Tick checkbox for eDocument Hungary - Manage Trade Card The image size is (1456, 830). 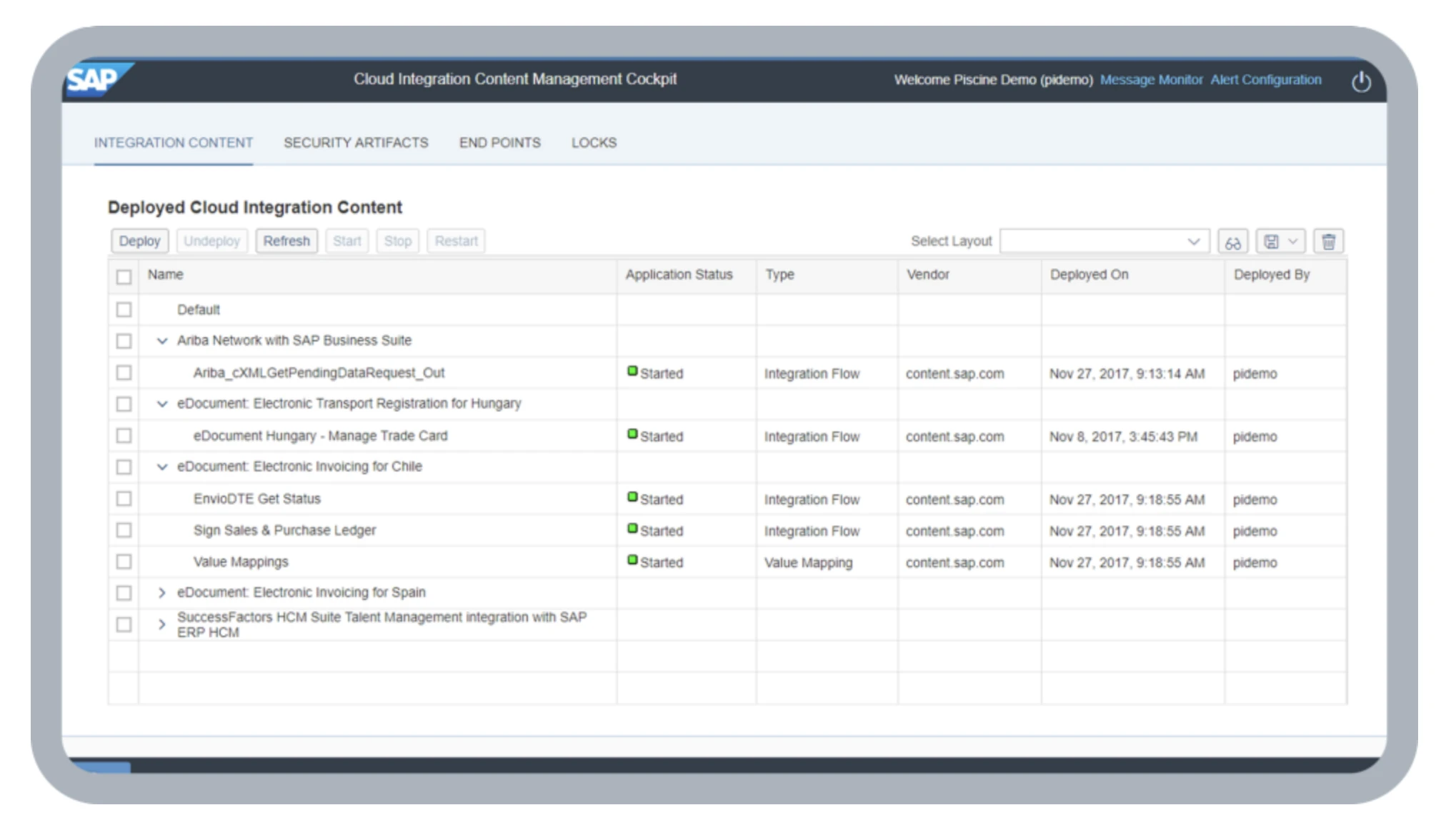(x=124, y=436)
